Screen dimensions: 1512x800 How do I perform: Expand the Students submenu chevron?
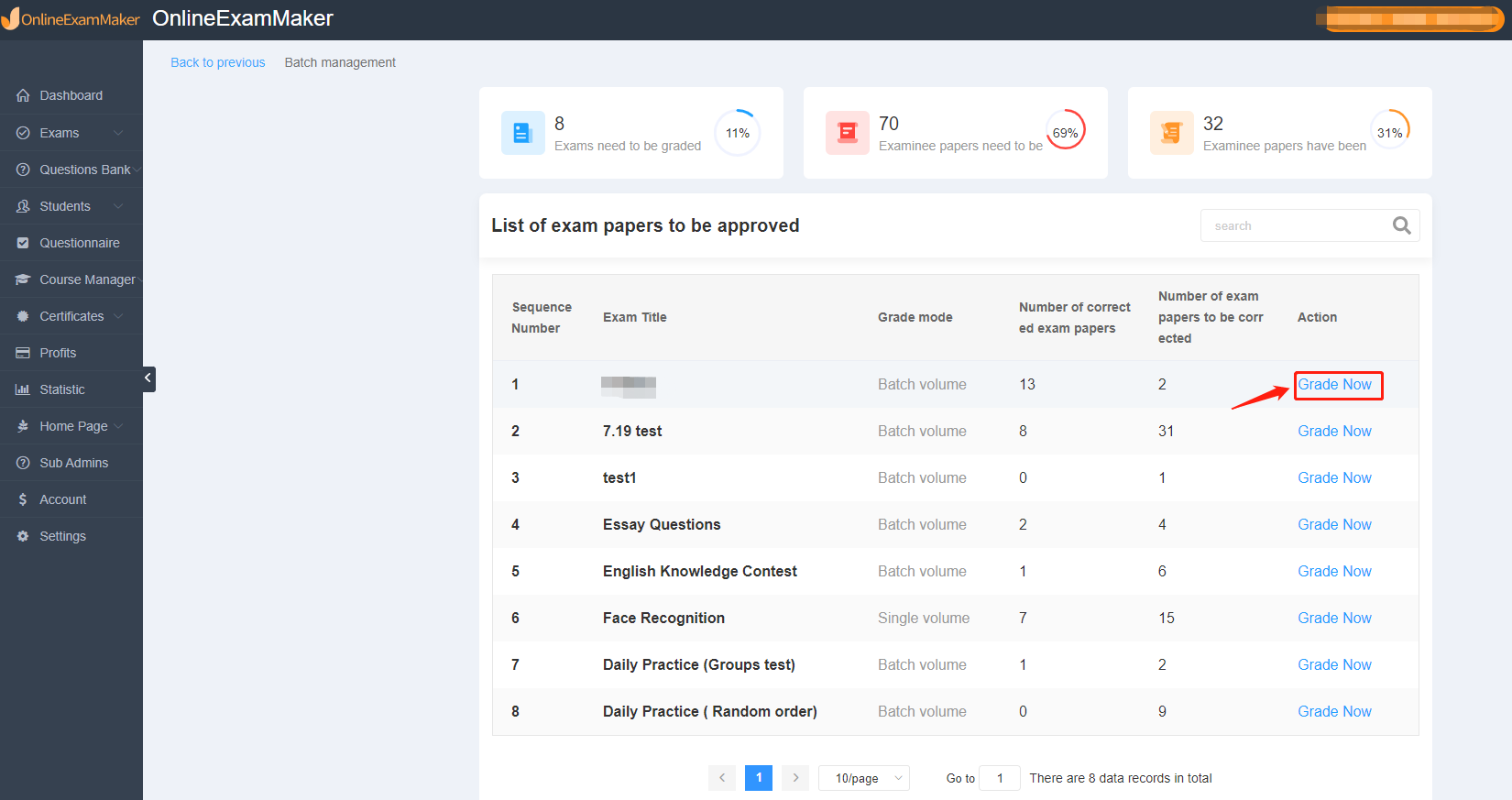pyautogui.click(x=118, y=206)
